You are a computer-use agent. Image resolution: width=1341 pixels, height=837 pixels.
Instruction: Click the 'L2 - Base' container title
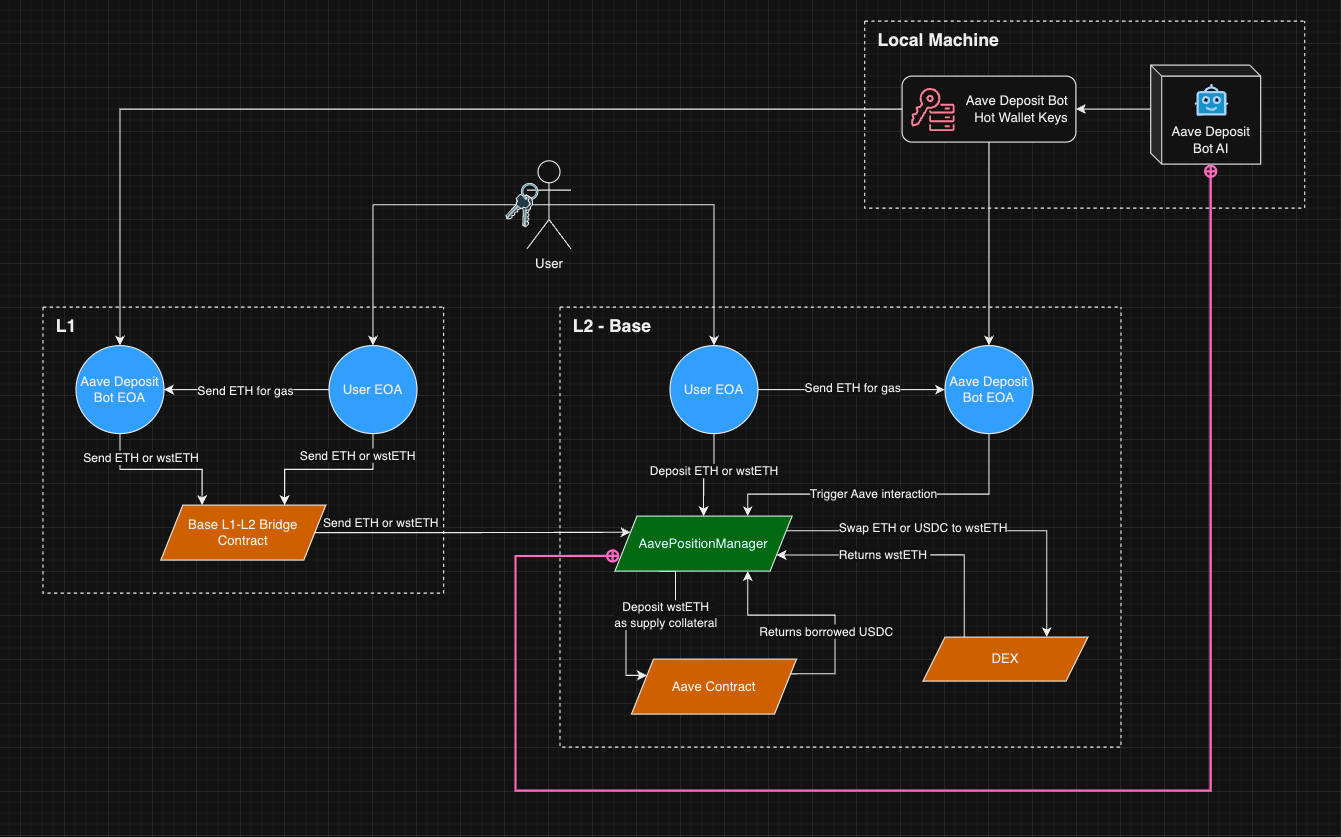click(612, 326)
